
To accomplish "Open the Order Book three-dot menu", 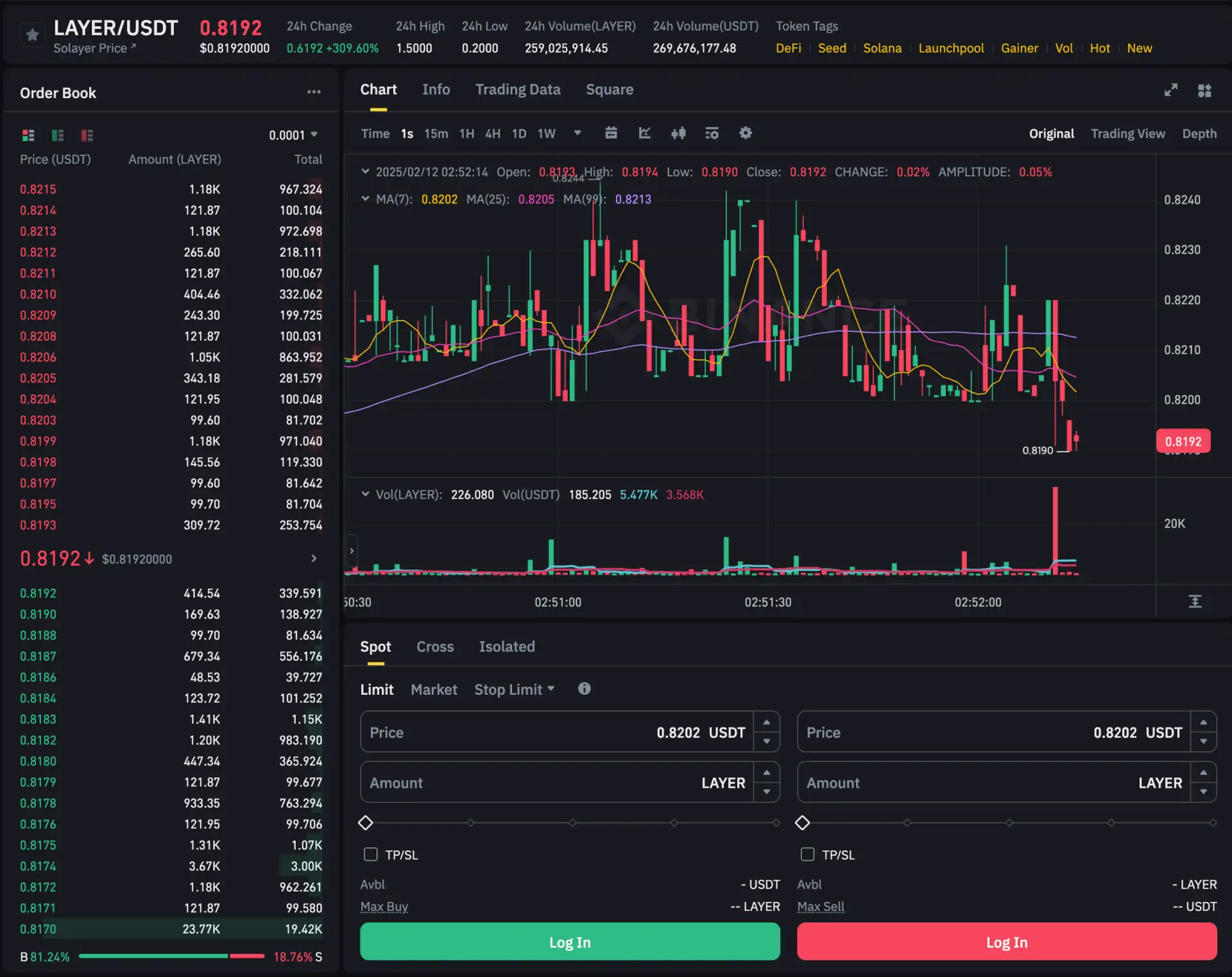I will pyautogui.click(x=314, y=92).
